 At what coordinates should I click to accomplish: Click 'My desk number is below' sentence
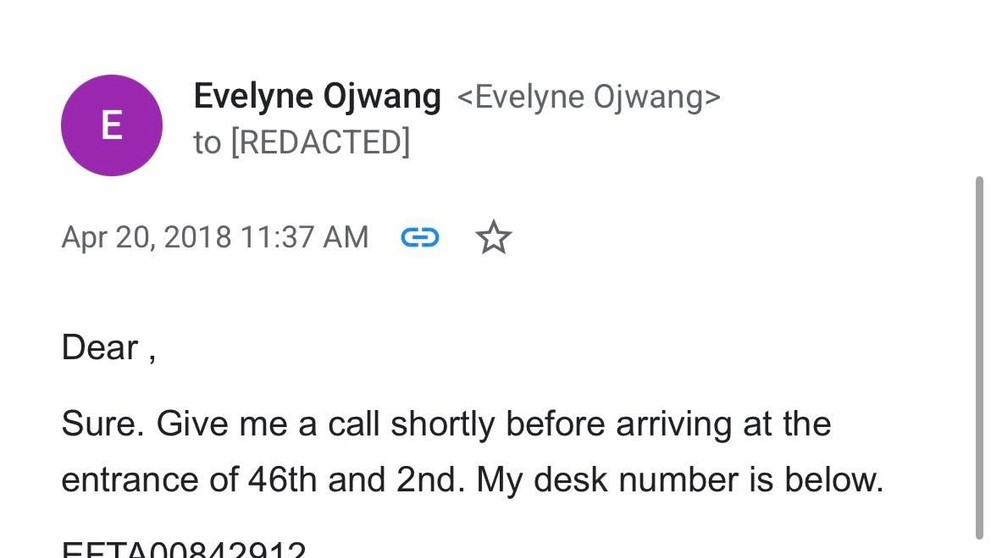point(680,481)
